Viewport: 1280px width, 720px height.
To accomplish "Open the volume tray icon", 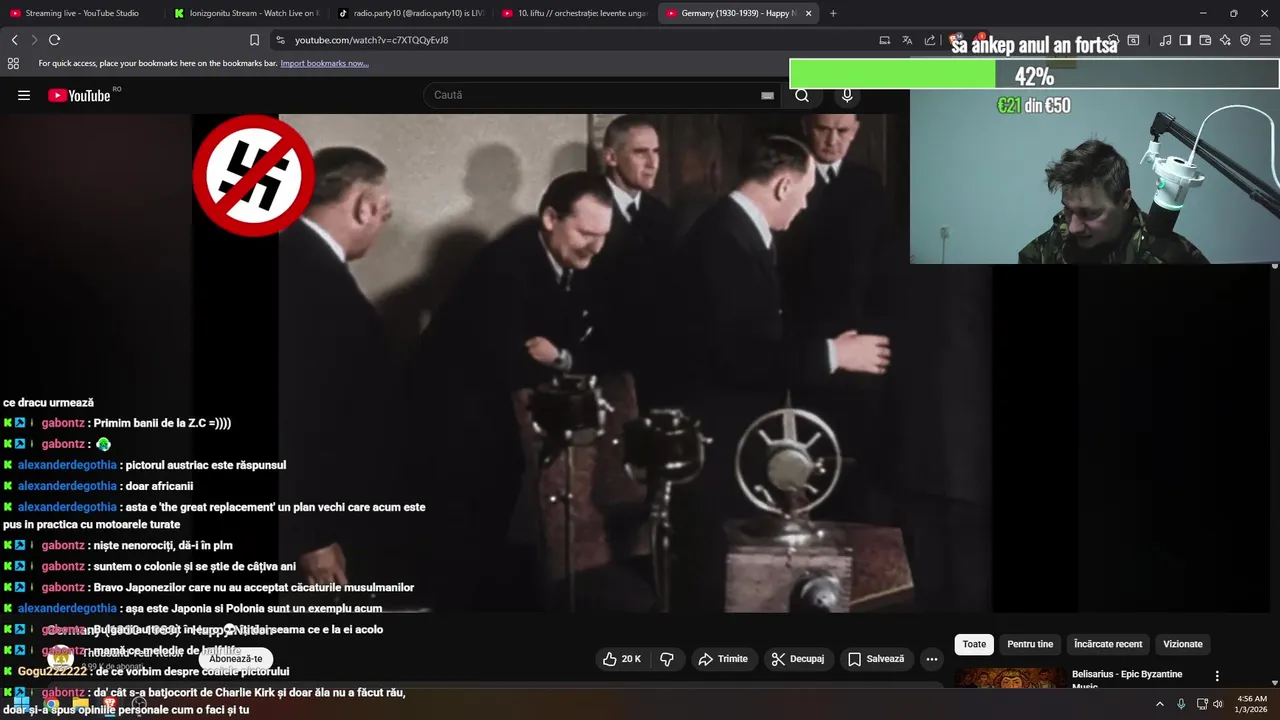I will click(1218, 704).
